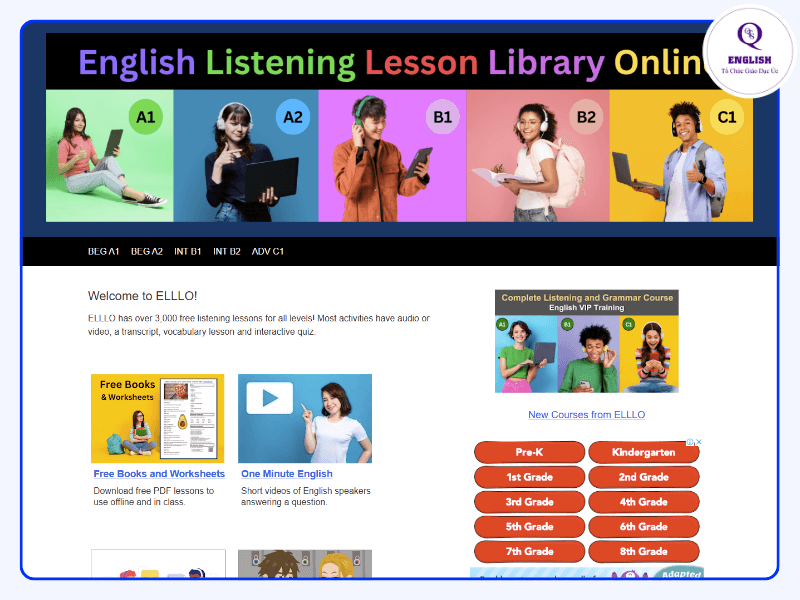The width and height of the screenshot is (800, 600).
Task: Open the B1 banner panel with orange-jacket man
Action: click(x=392, y=156)
